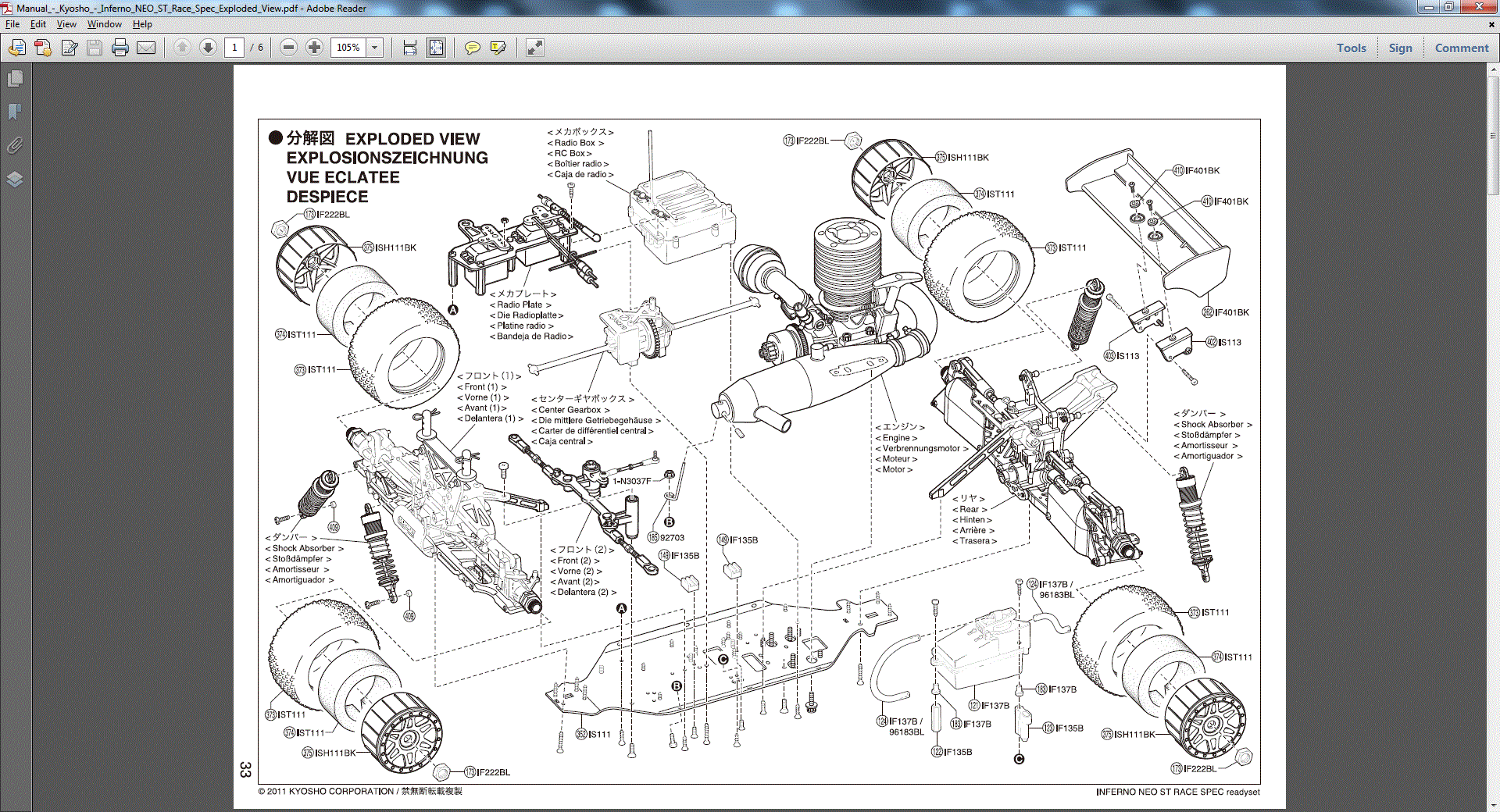This screenshot has height=812, width=1500.
Task: Click the 'Center Gearbox' label text
Action: coord(570,410)
